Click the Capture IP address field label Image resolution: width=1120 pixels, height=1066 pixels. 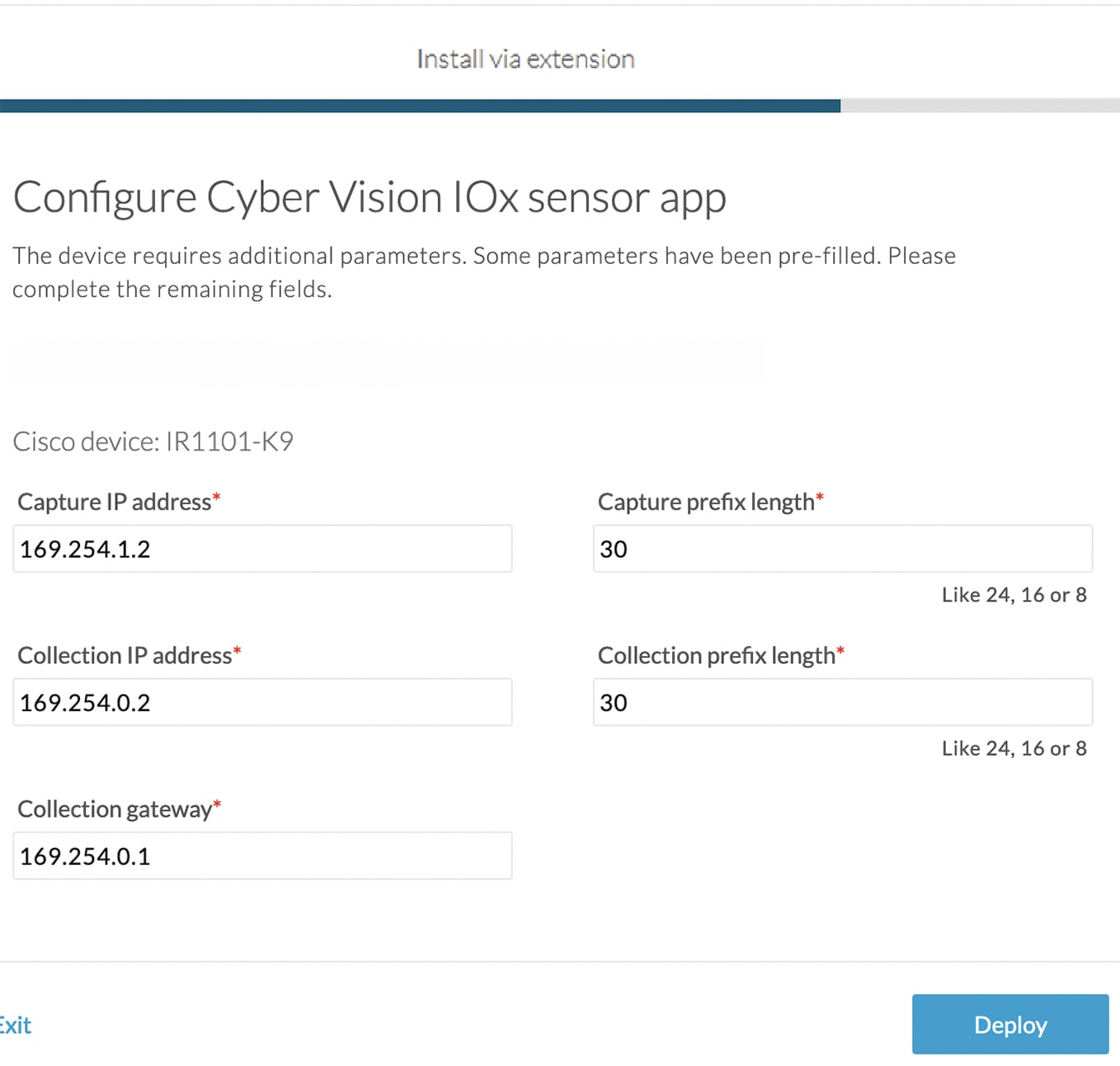coord(114,501)
